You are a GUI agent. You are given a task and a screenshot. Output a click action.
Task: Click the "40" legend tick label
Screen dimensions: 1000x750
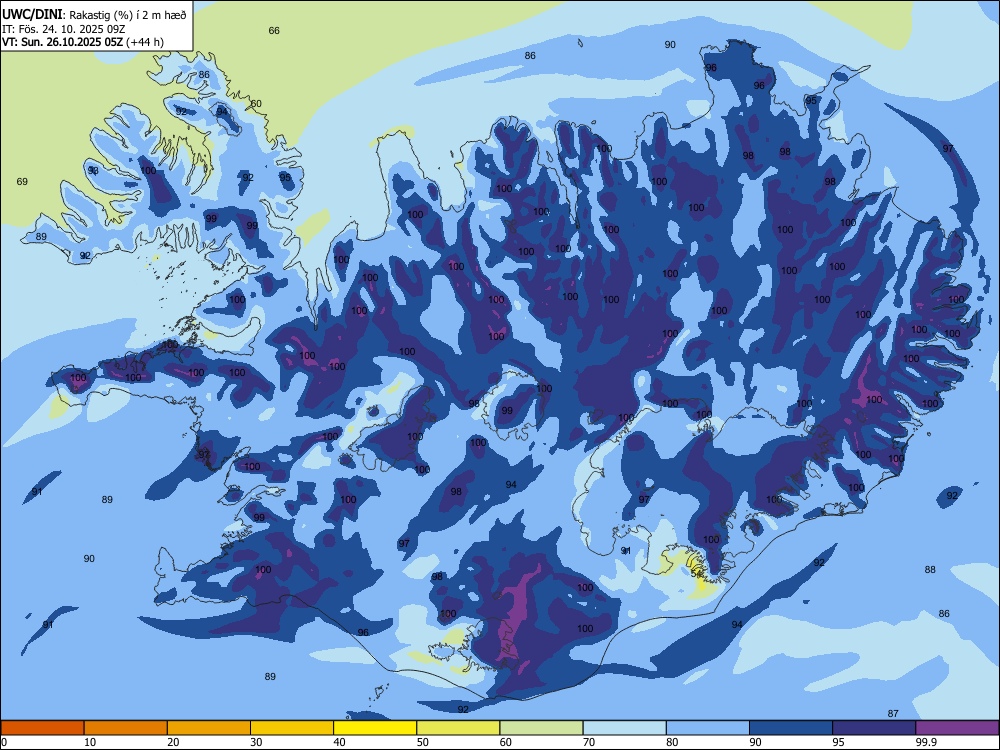click(x=340, y=742)
